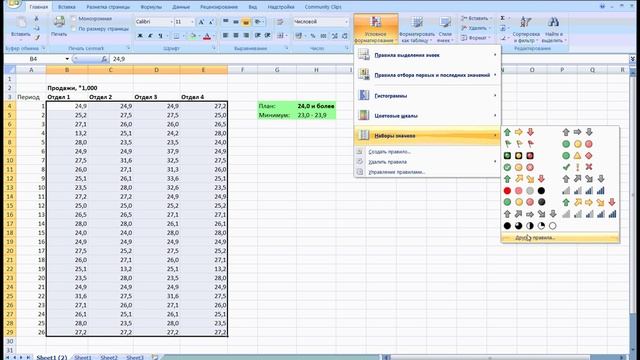Open the Стили ячеек gallery
Image resolution: width=640 pixels, height=360 pixels.
(x=445, y=29)
